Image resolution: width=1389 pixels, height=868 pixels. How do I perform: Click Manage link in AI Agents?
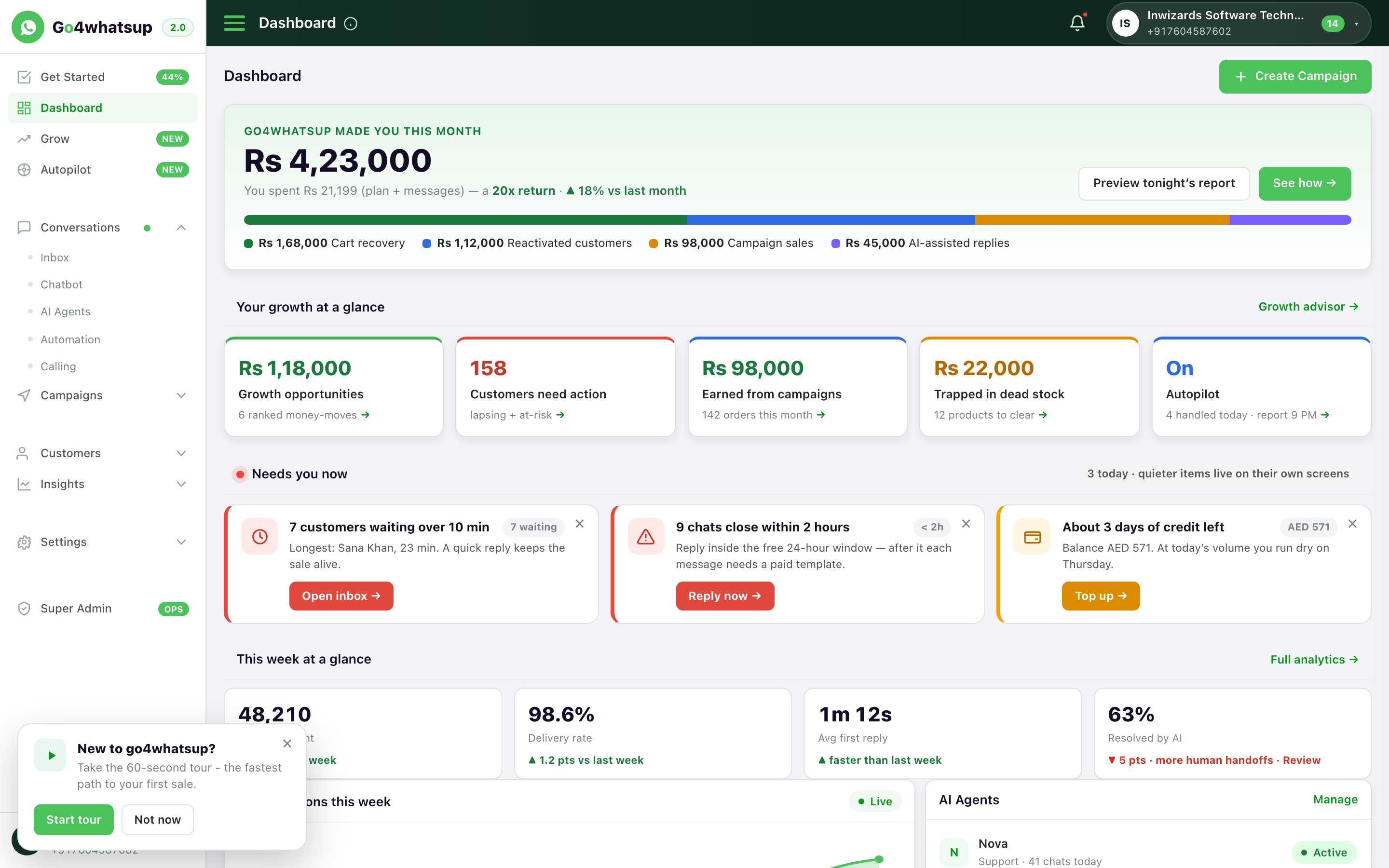(1335, 800)
